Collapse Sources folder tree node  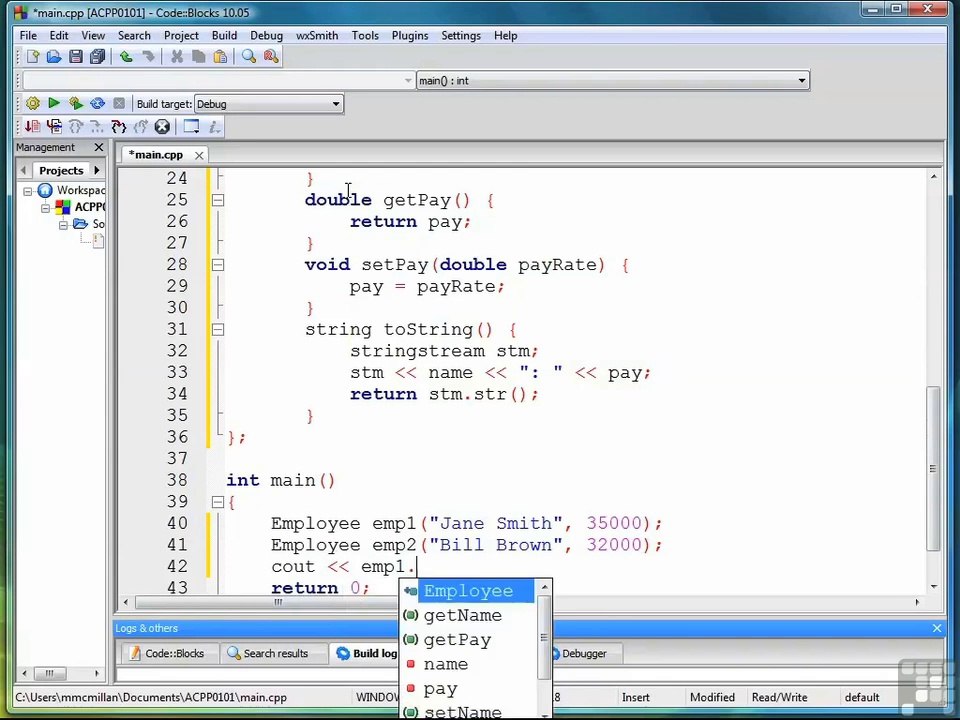63,225
